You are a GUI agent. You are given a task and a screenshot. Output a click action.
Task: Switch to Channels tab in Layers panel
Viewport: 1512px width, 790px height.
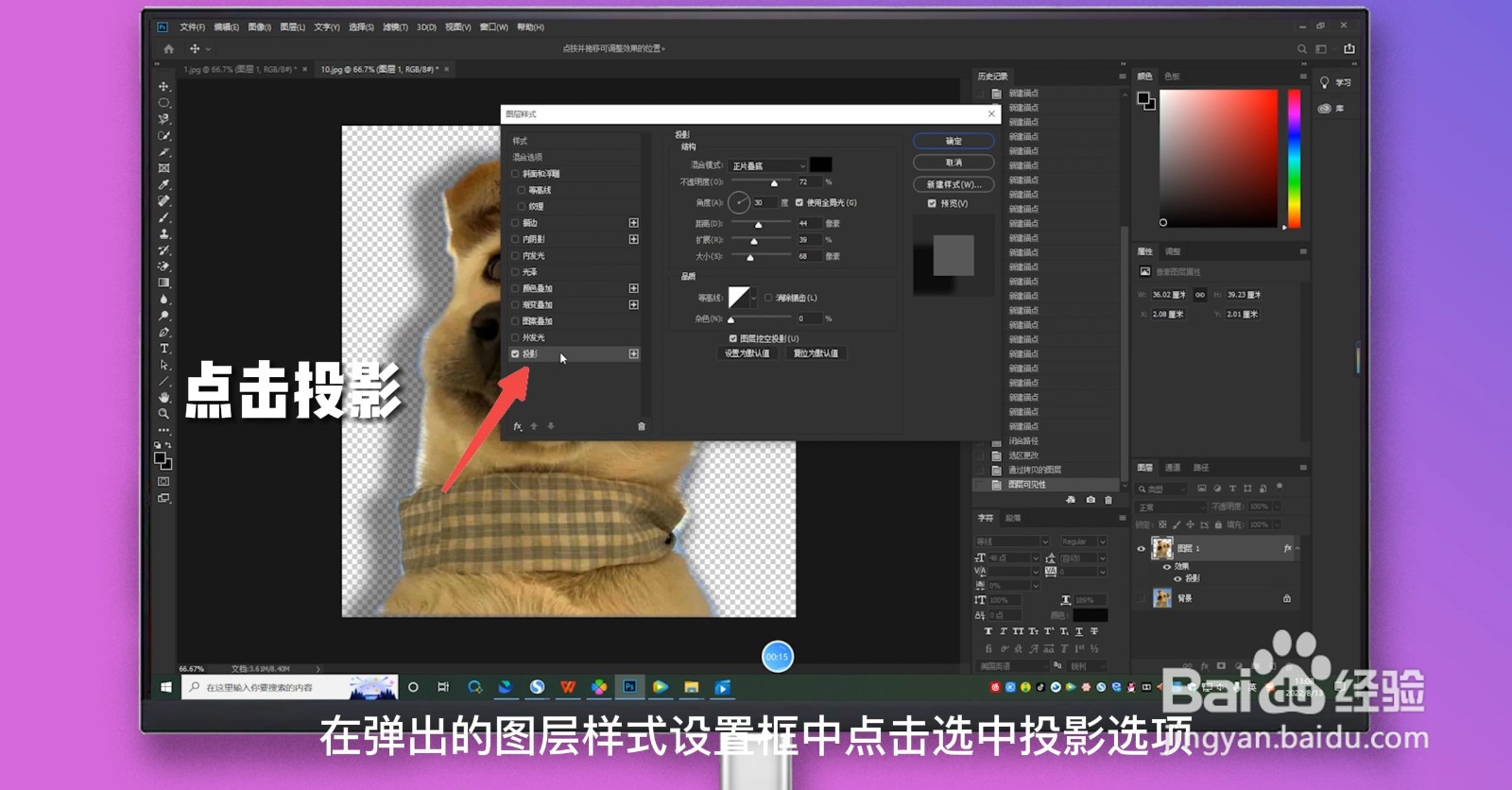click(1173, 468)
